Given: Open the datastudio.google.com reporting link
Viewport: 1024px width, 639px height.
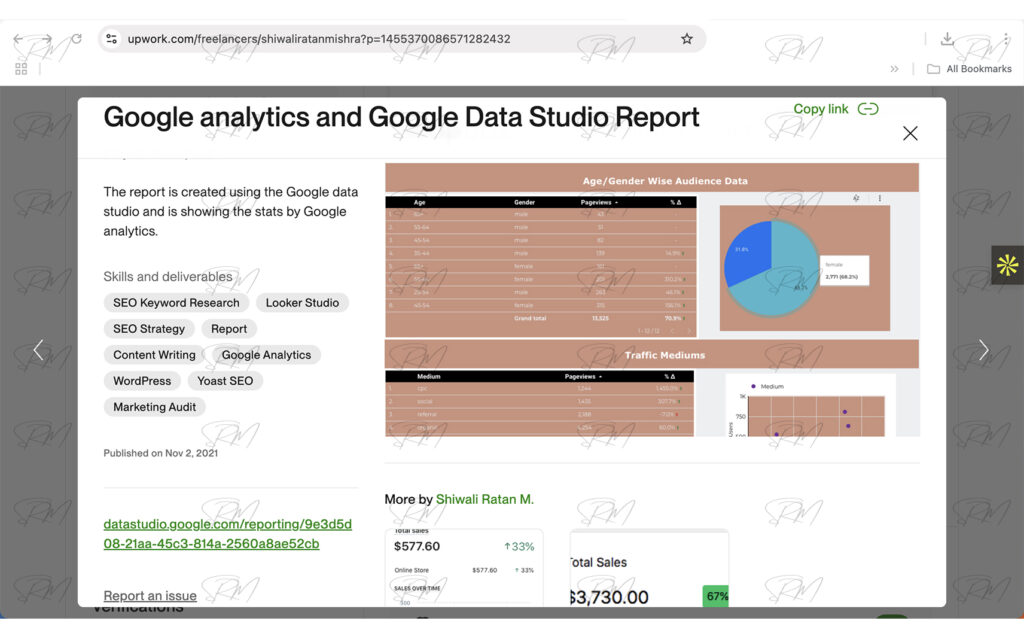Looking at the screenshot, I should 227,534.
